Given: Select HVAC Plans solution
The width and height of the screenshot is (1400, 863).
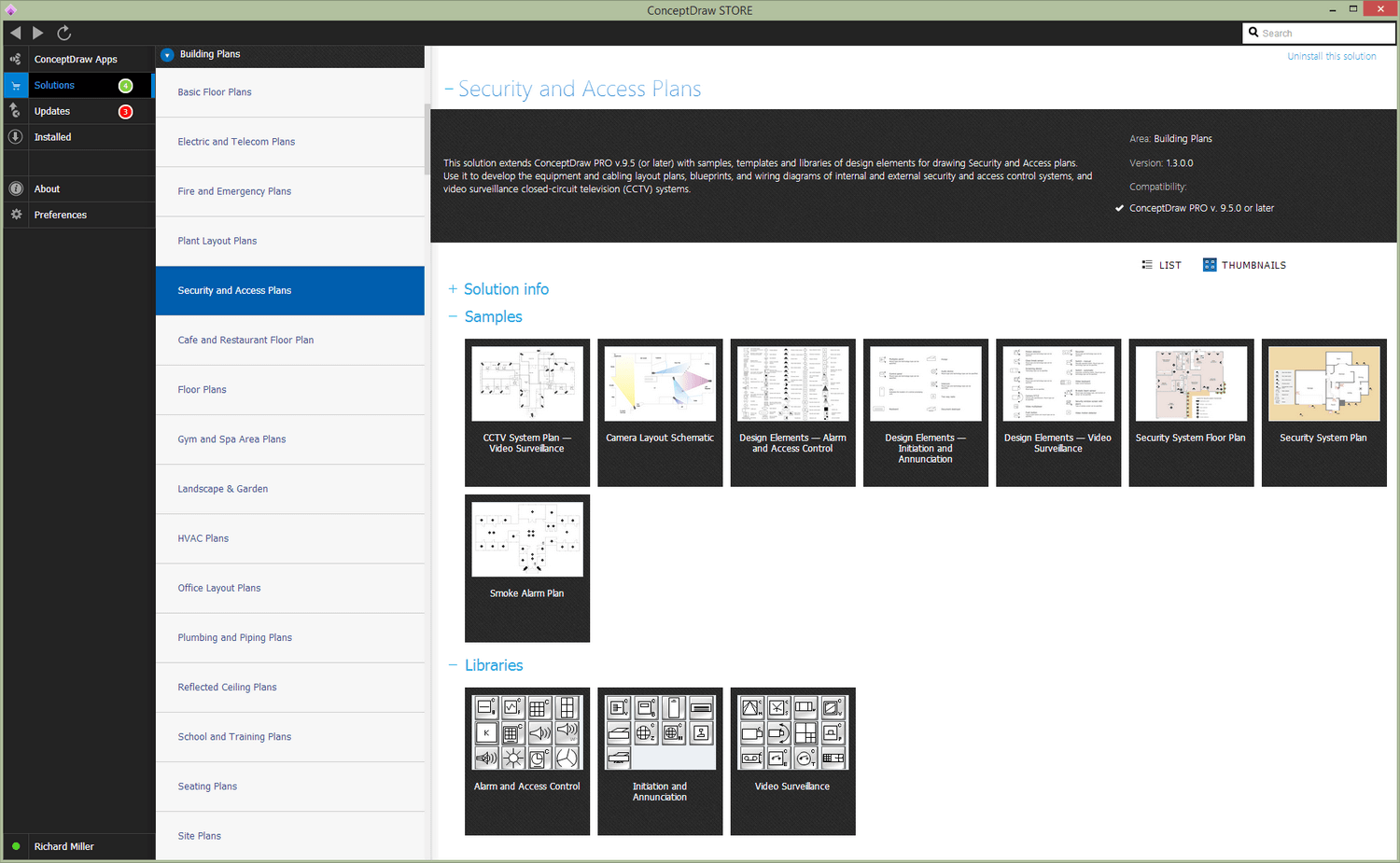Looking at the screenshot, I should point(290,538).
